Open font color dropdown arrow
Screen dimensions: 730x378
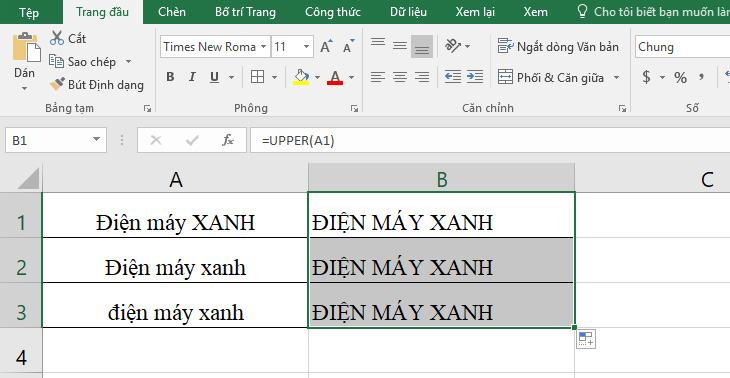click(x=351, y=77)
